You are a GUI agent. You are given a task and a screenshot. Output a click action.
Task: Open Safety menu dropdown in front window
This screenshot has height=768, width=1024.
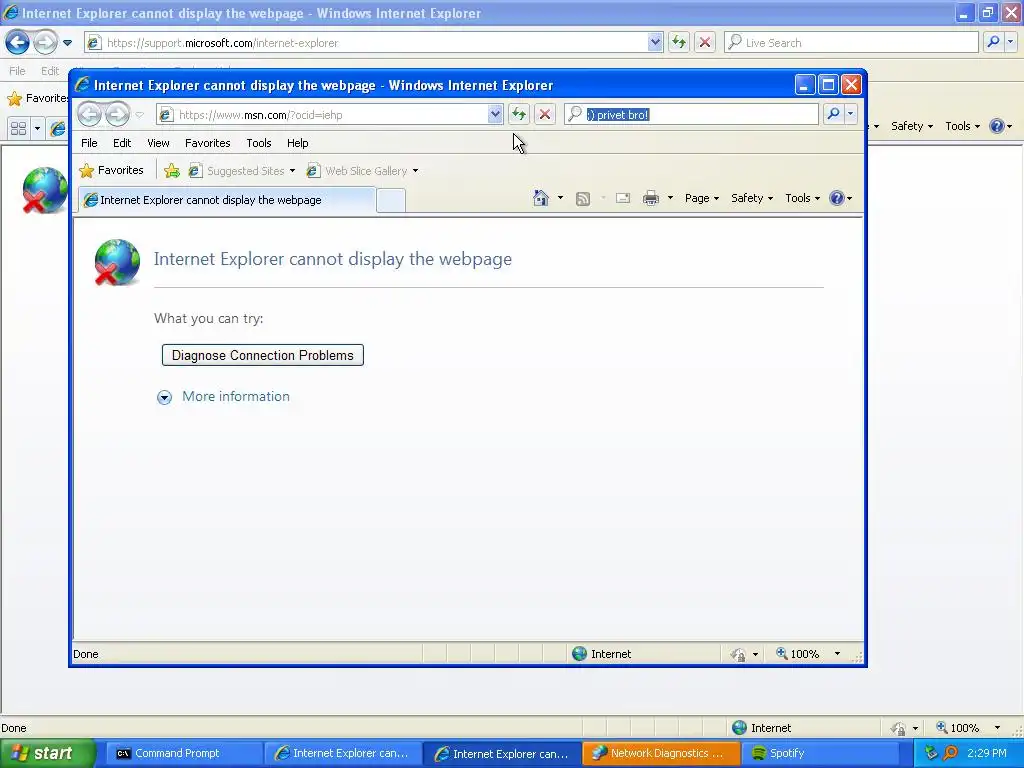pos(752,198)
